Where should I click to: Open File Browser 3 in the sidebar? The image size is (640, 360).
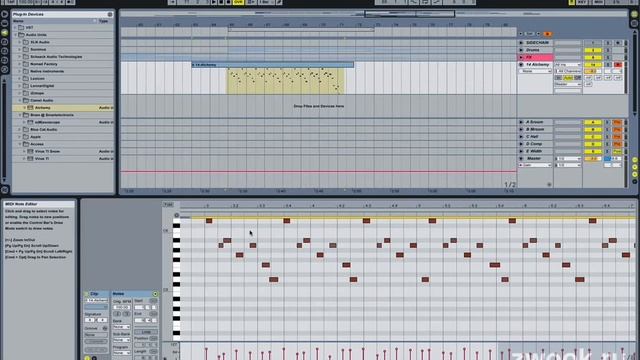(x=4, y=60)
